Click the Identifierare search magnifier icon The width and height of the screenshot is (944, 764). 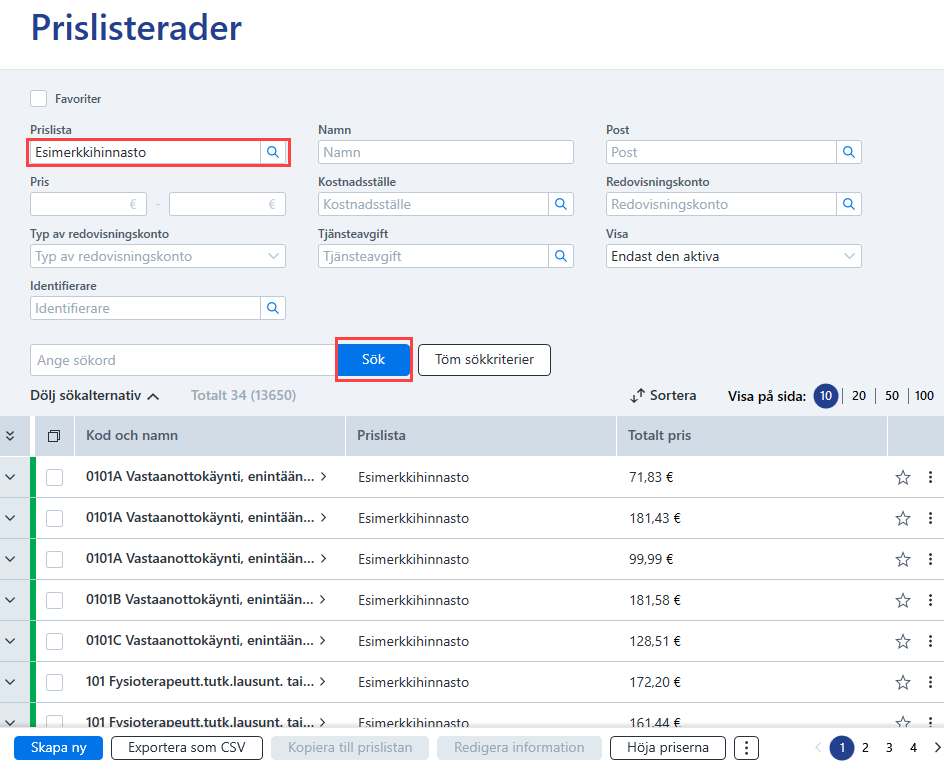pyautogui.click(x=273, y=308)
